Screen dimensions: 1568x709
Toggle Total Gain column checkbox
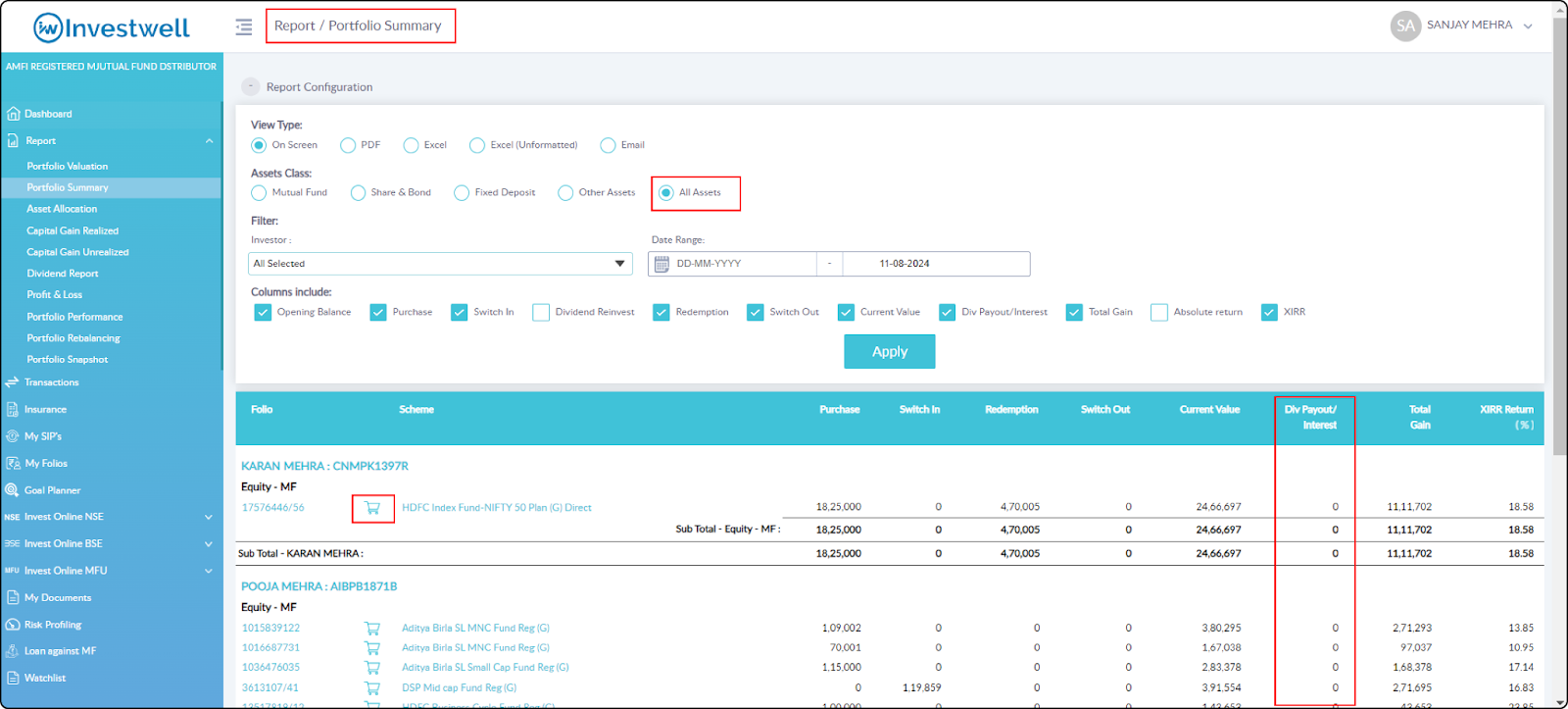tap(1075, 312)
